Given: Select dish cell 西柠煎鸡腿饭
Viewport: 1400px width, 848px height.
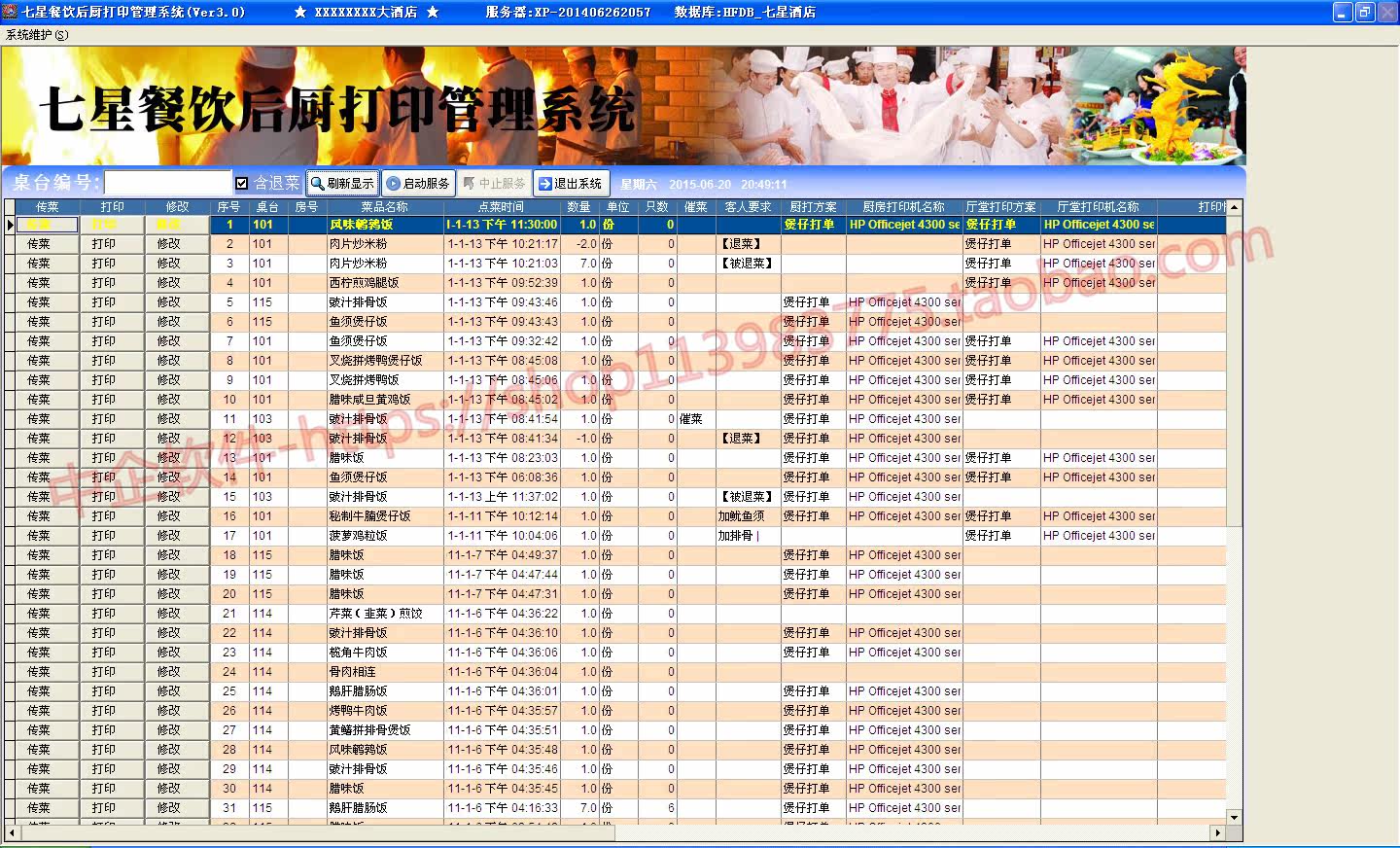Looking at the screenshot, I should [385, 283].
